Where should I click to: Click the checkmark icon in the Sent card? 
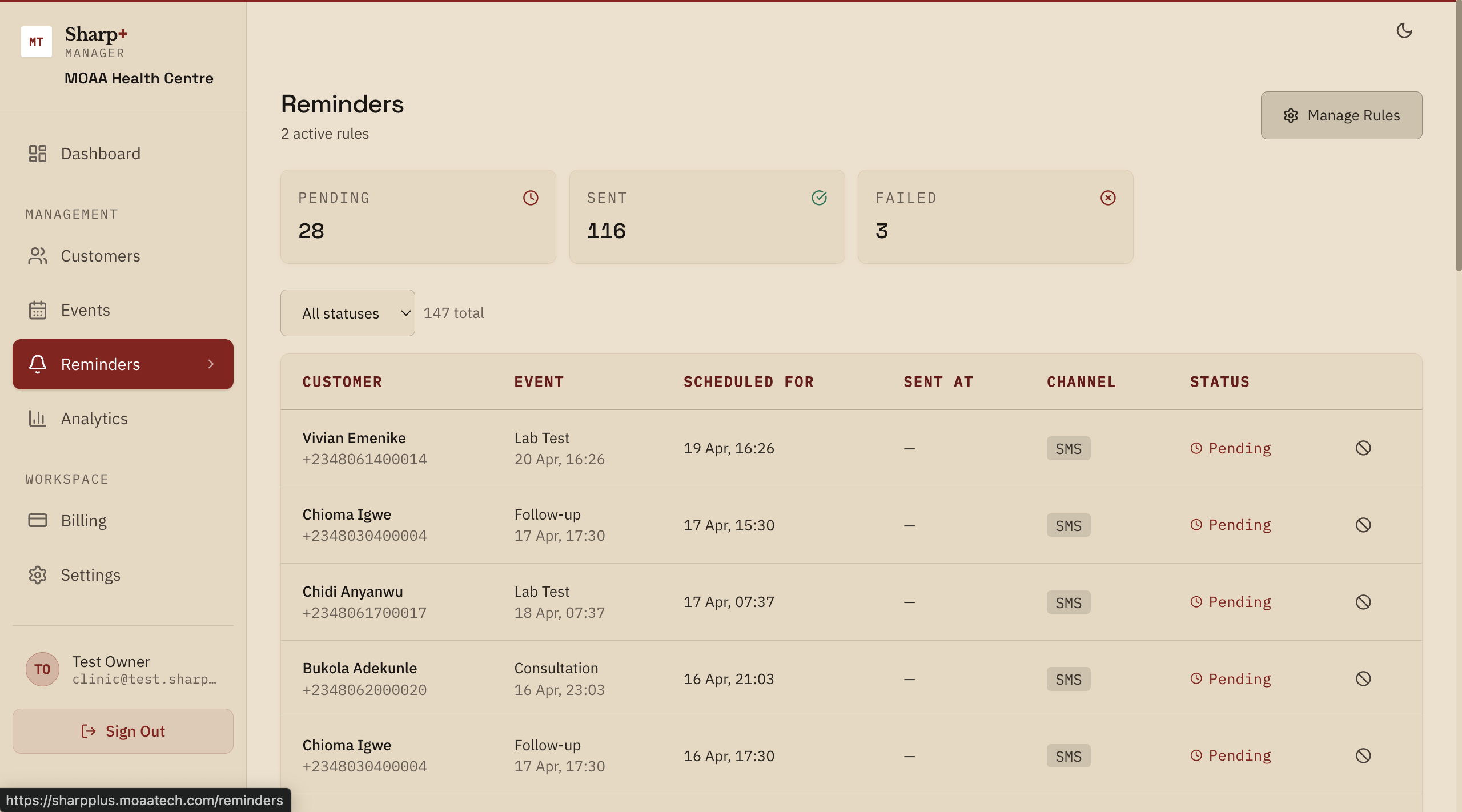[819, 198]
